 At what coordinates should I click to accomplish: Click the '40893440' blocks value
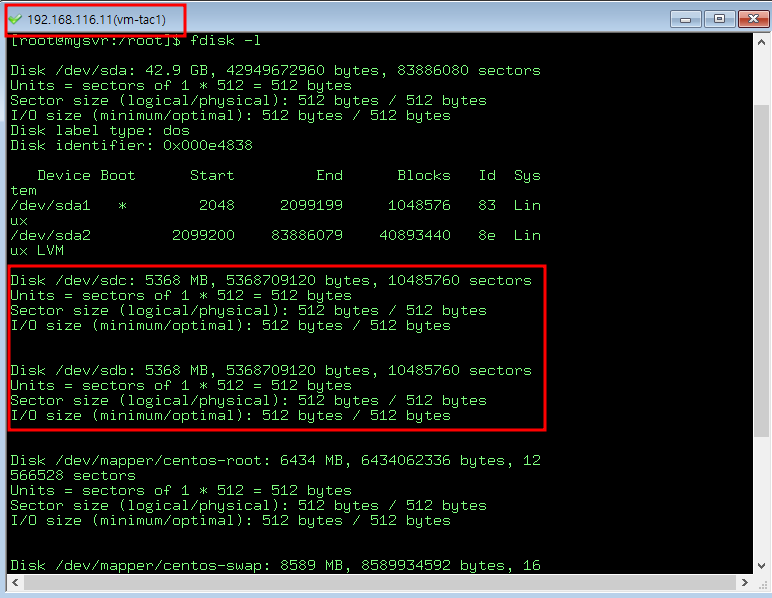415,235
